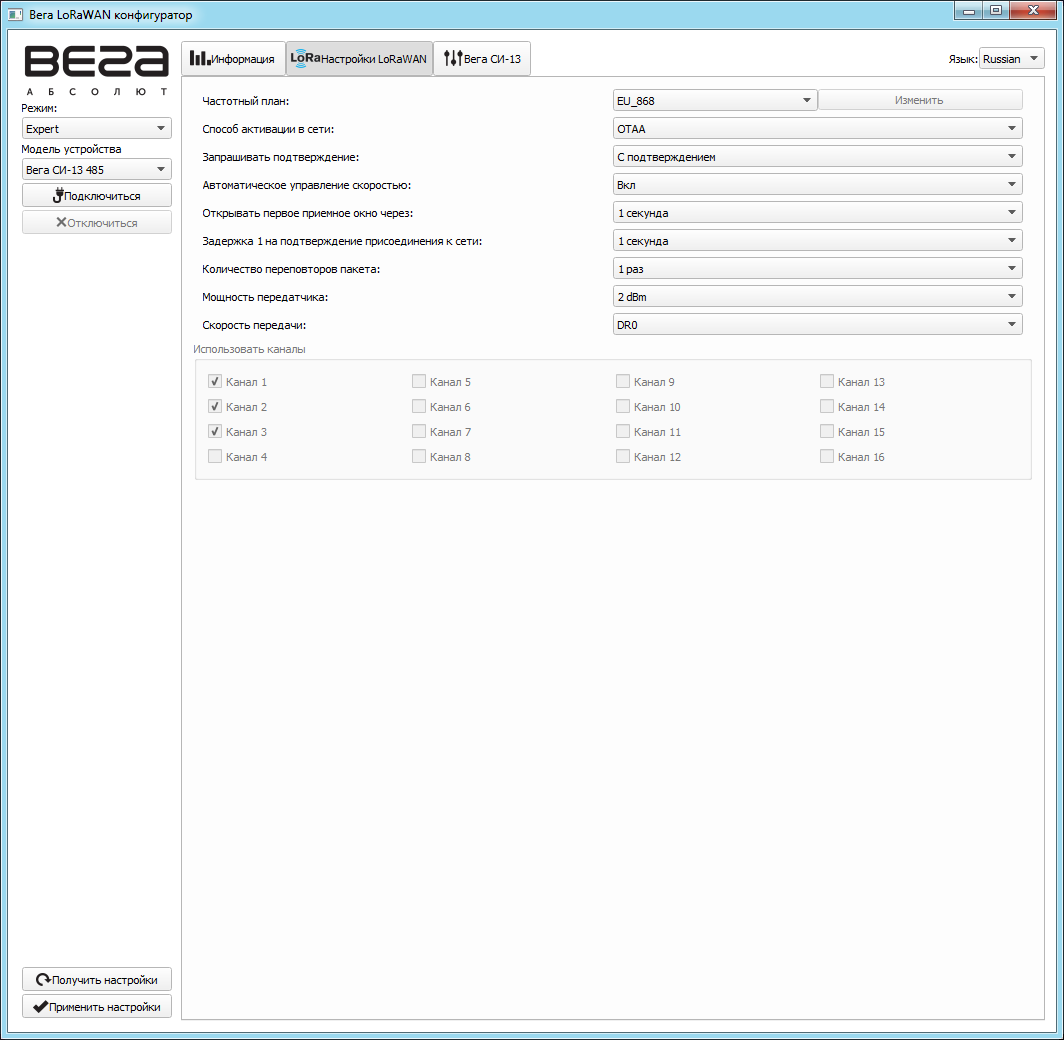The width and height of the screenshot is (1064, 1040).
Task: Click the Вега Абсолют logo
Action: pyautogui.click(x=96, y=70)
